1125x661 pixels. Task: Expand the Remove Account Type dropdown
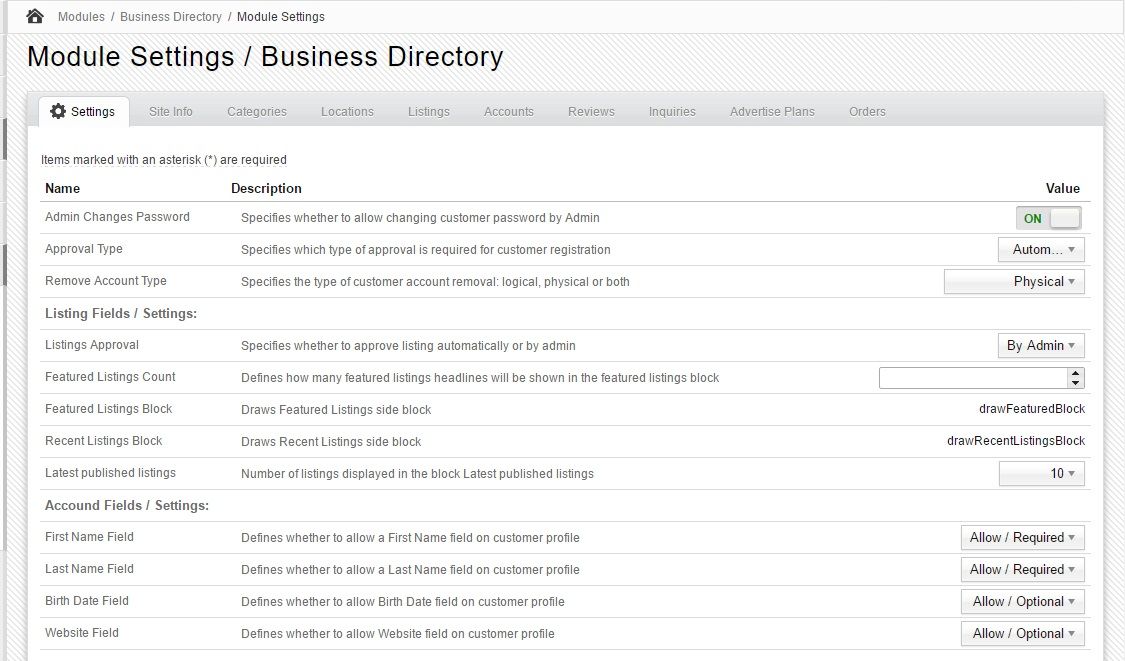1014,281
